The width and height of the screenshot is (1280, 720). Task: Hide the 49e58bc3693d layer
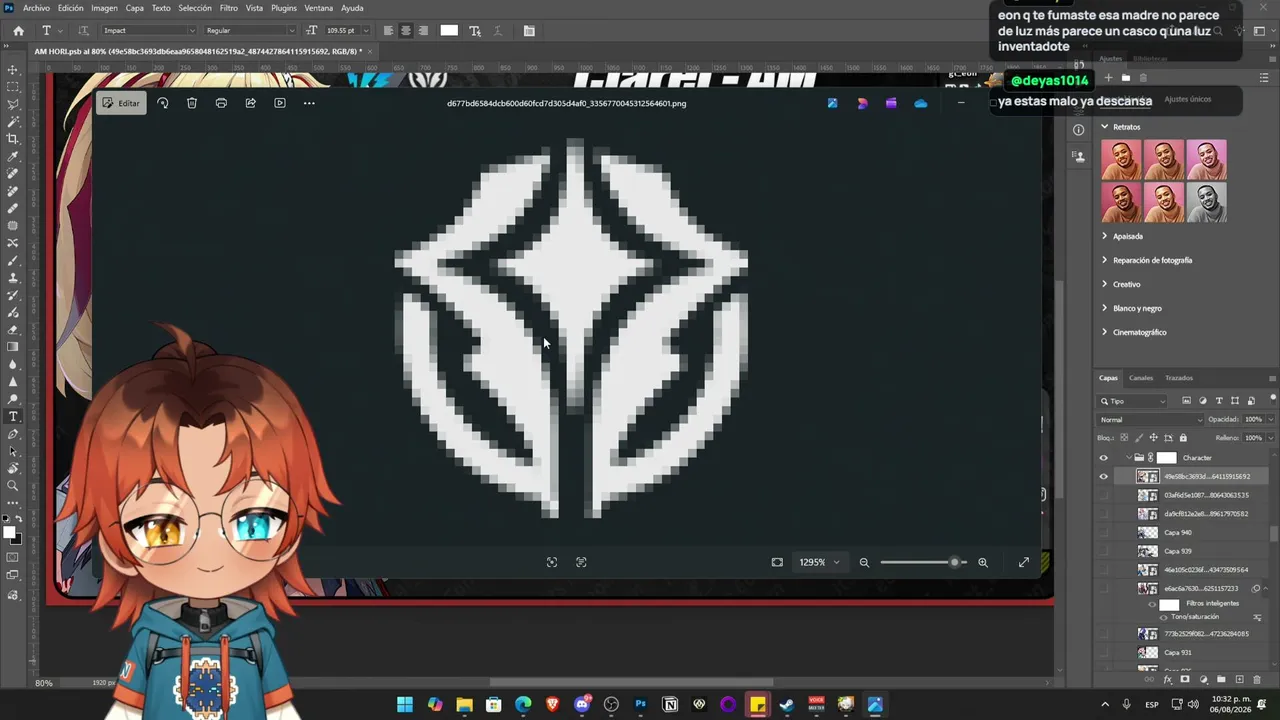[x=1104, y=477]
